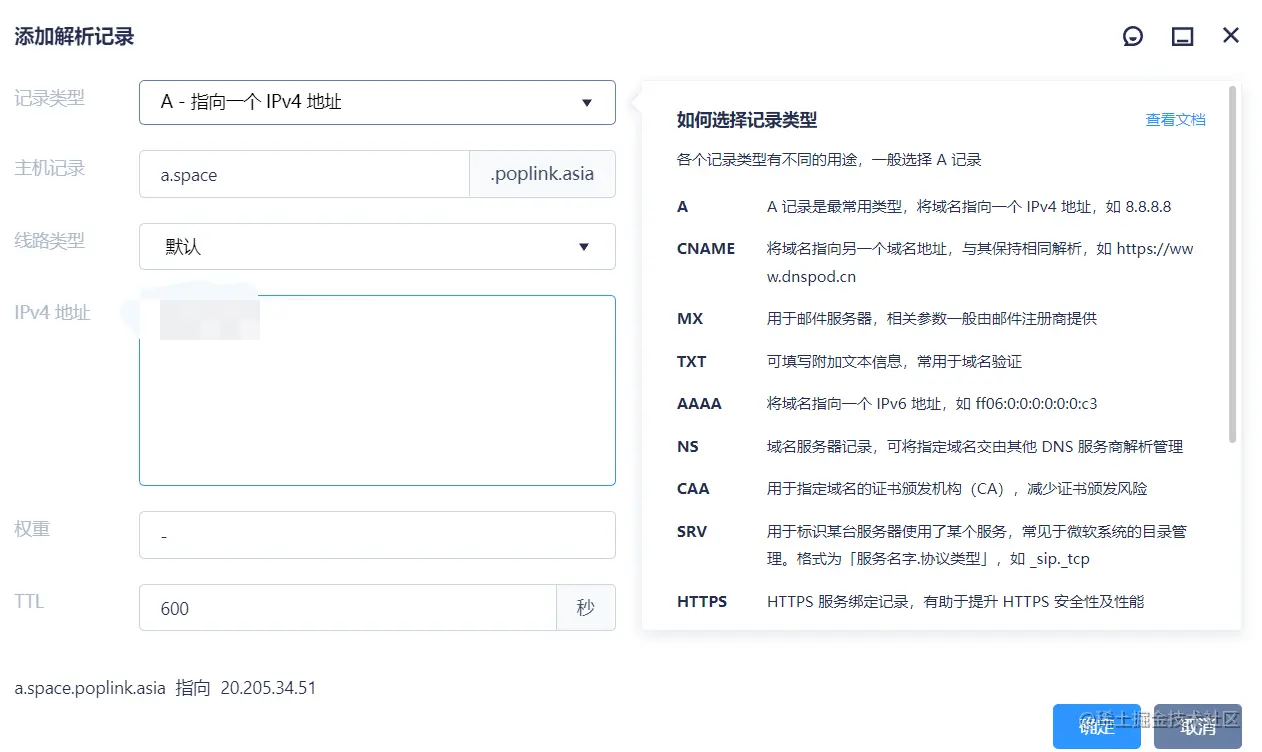Click the NS record type entry
The image size is (1262, 752).
688,447
